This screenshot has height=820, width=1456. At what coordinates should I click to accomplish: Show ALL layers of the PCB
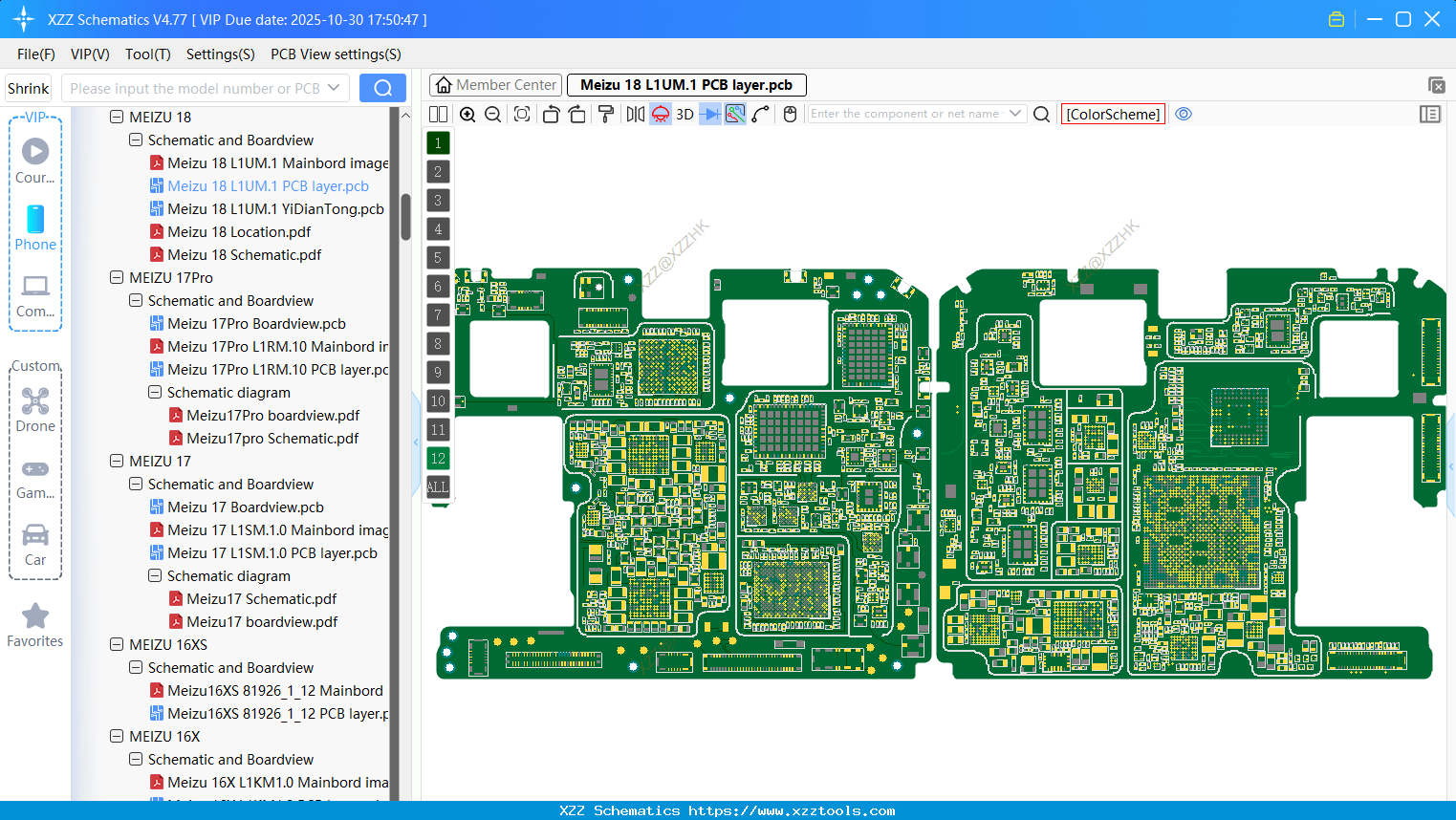point(438,487)
